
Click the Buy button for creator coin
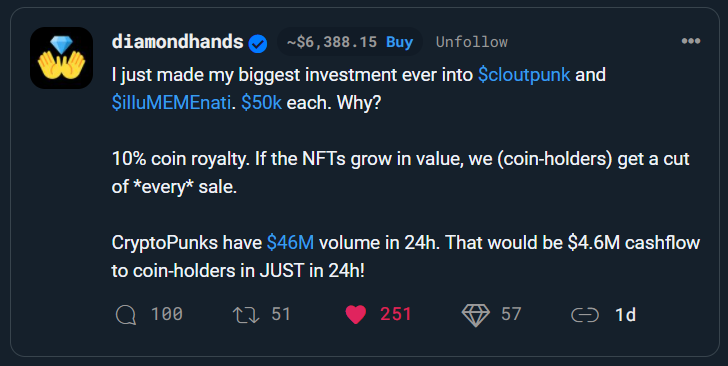(x=399, y=42)
